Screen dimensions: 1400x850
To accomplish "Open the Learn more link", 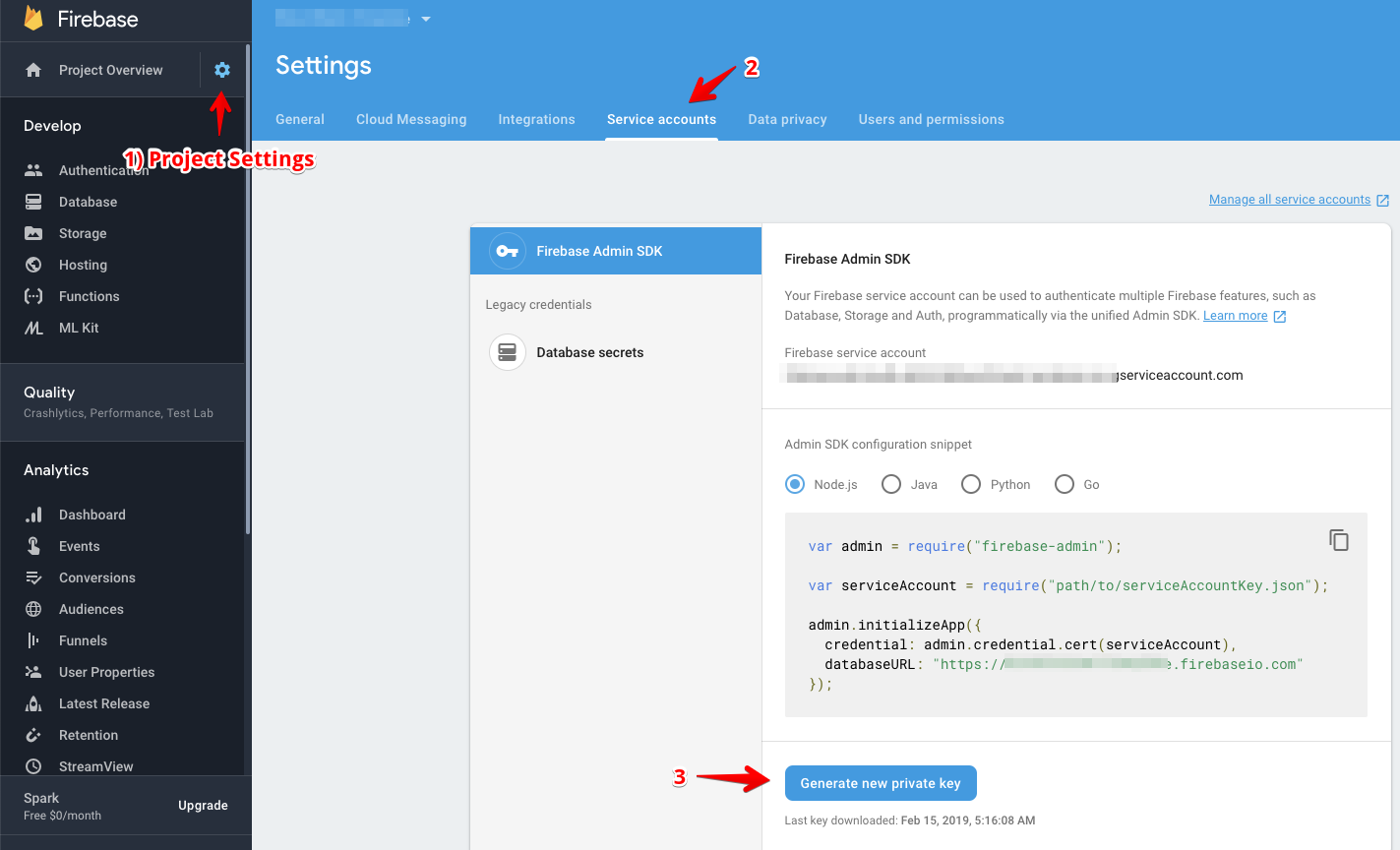I will coord(1235,316).
